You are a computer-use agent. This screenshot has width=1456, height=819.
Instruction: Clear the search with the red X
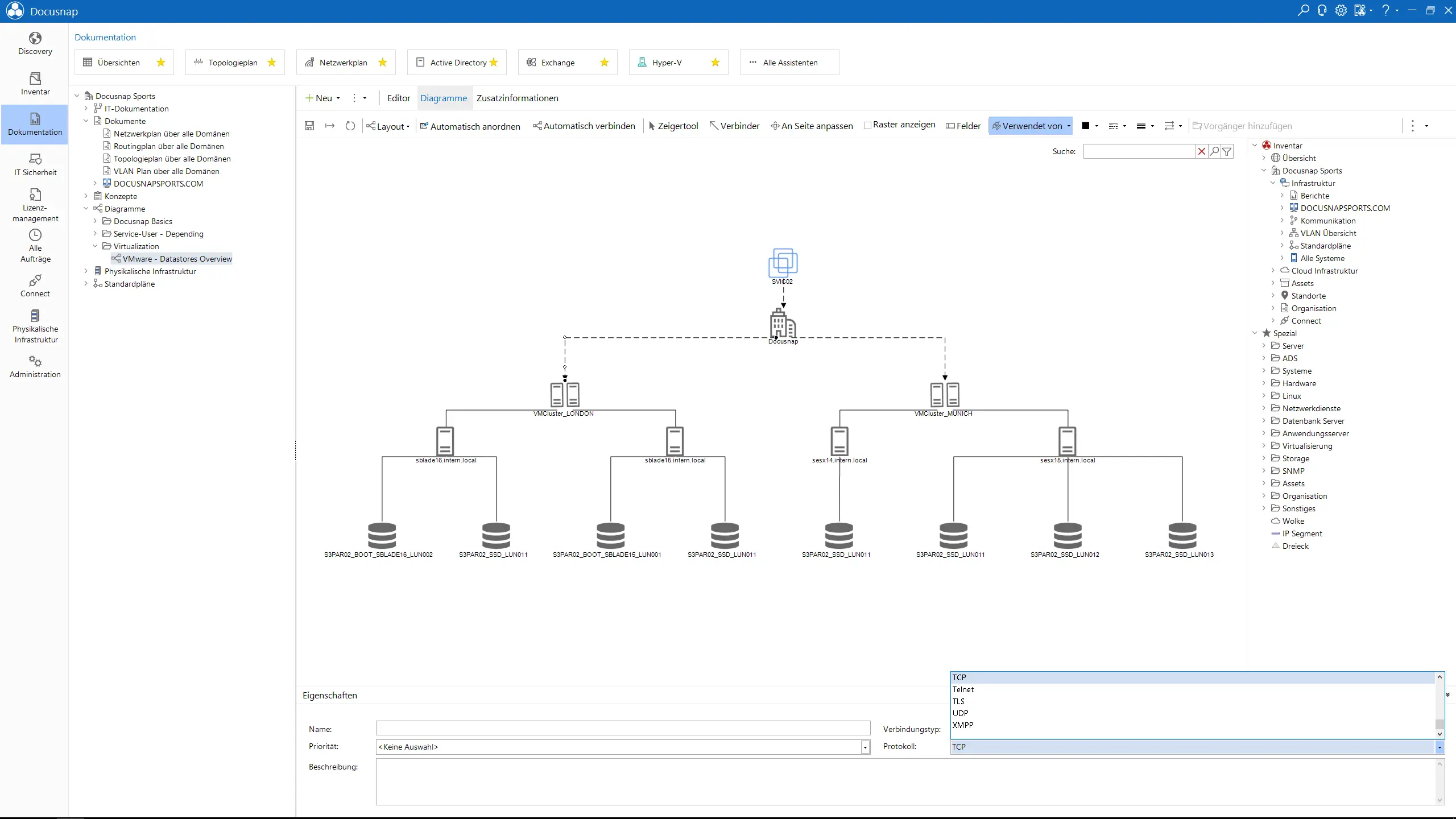(x=1201, y=151)
